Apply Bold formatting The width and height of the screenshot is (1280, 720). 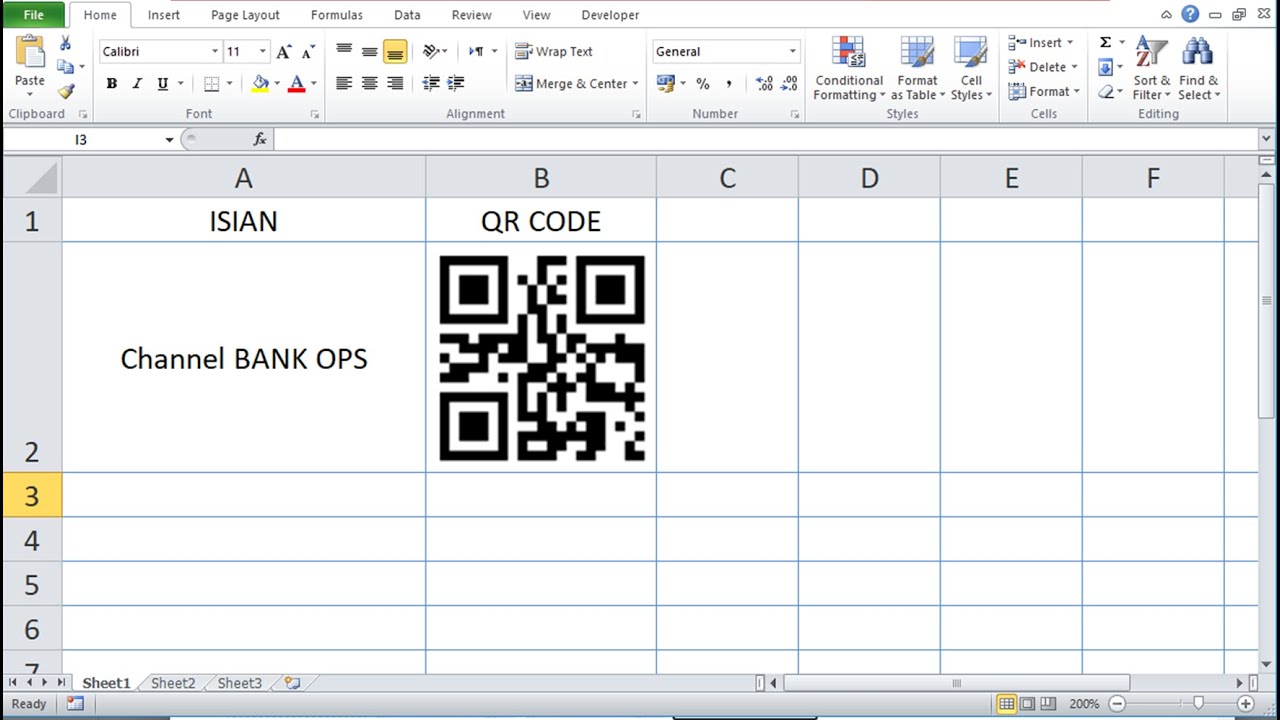tap(111, 83)
